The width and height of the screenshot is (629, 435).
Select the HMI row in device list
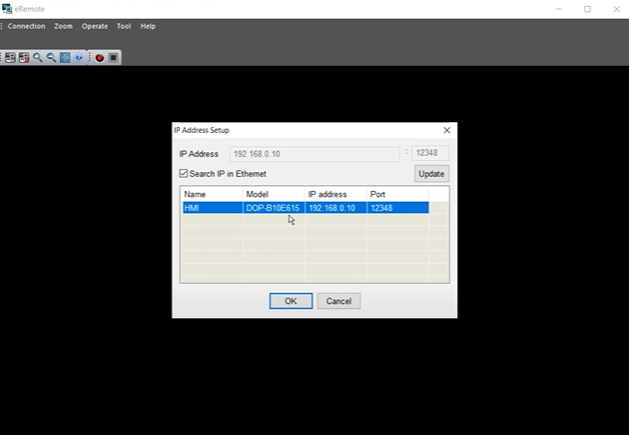click(x=304, y=208)
